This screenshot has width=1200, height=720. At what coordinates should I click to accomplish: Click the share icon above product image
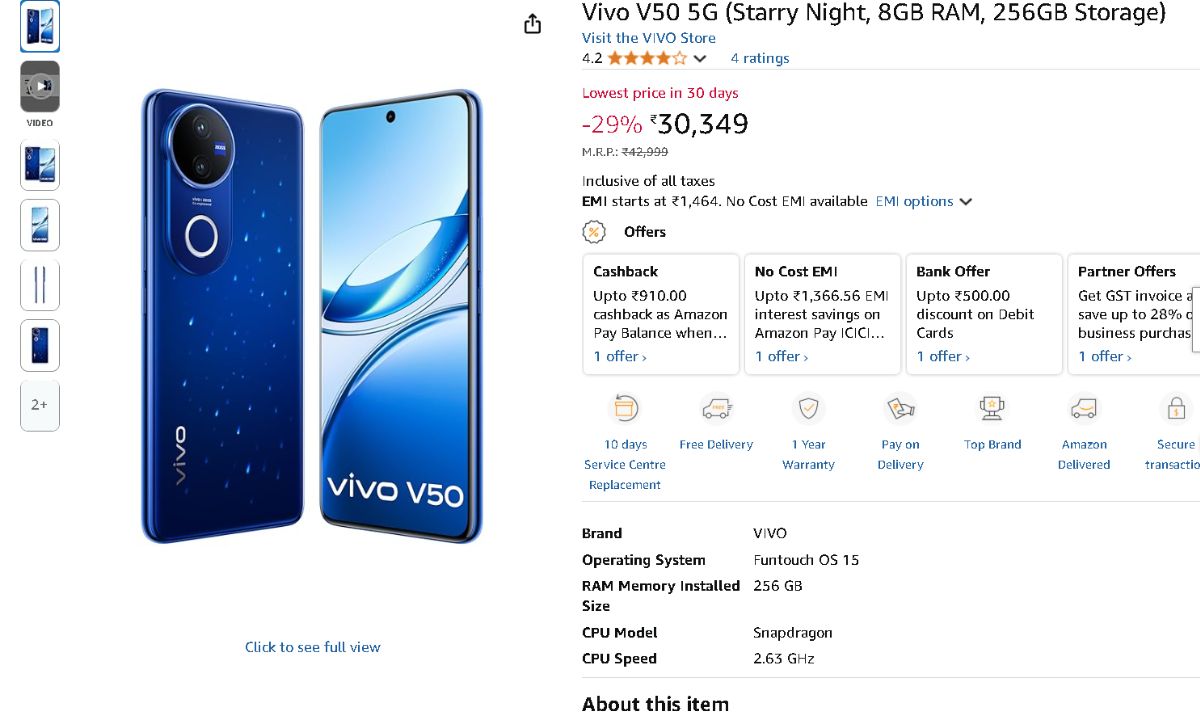(x=533, y=24)
